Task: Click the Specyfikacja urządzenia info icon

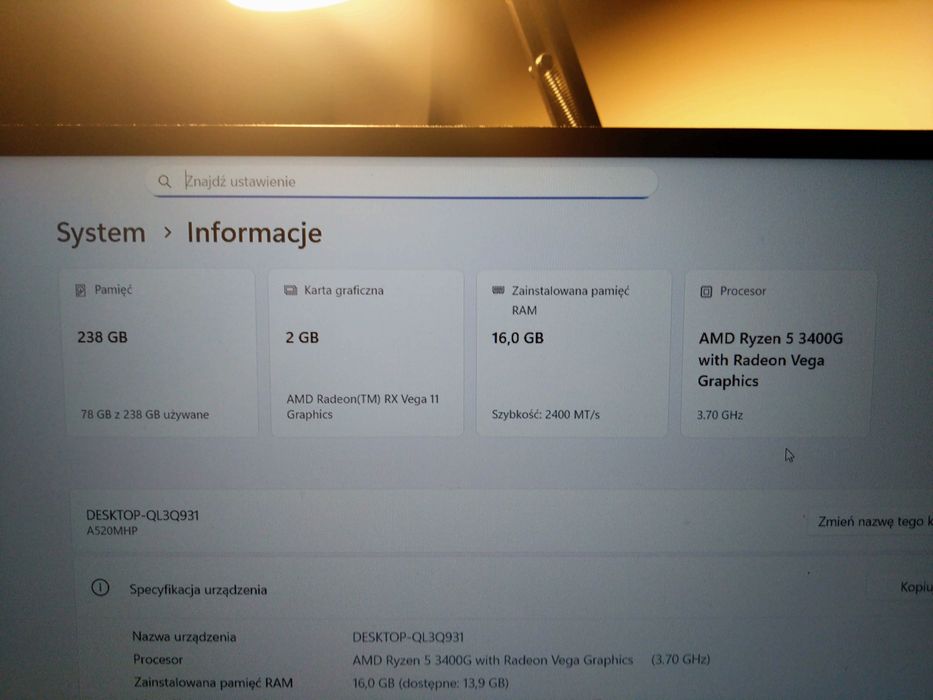Action: coord(100,588)
